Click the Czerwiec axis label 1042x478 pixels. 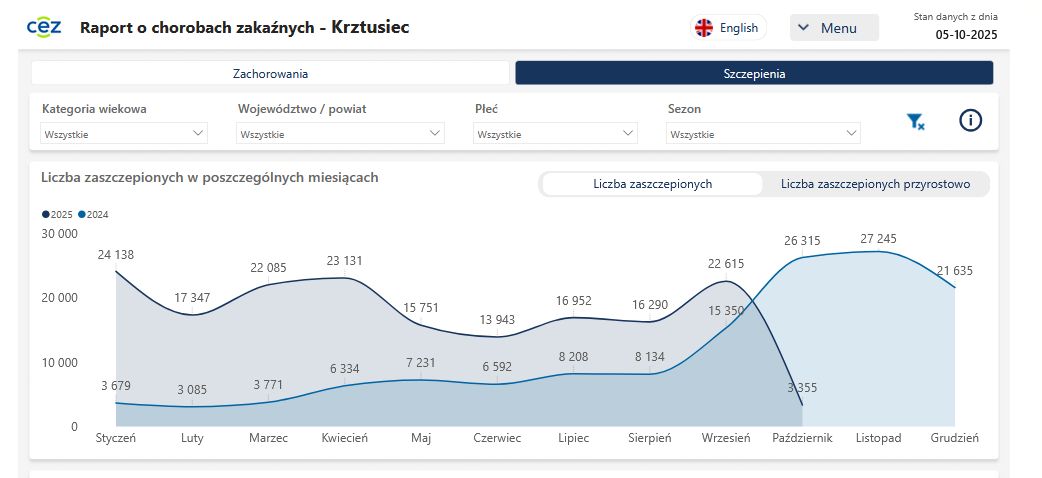coord(497,438)
